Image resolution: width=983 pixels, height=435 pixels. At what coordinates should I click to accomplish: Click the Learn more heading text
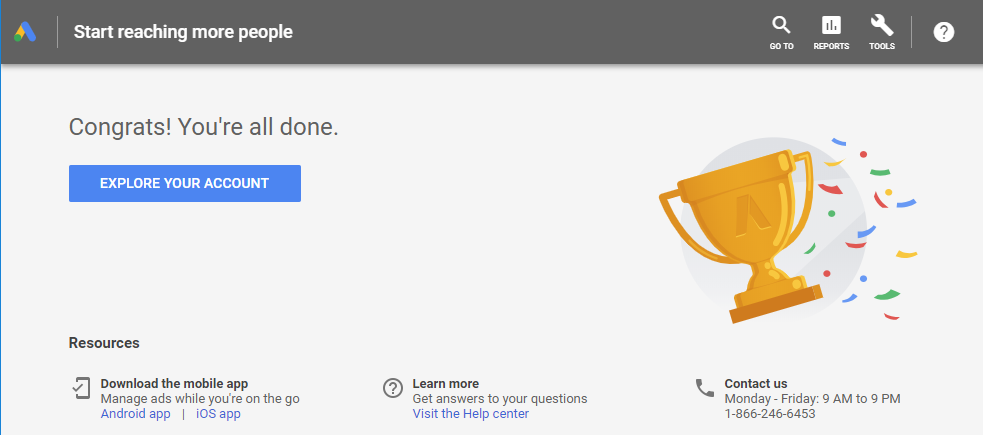coord(445,383)
